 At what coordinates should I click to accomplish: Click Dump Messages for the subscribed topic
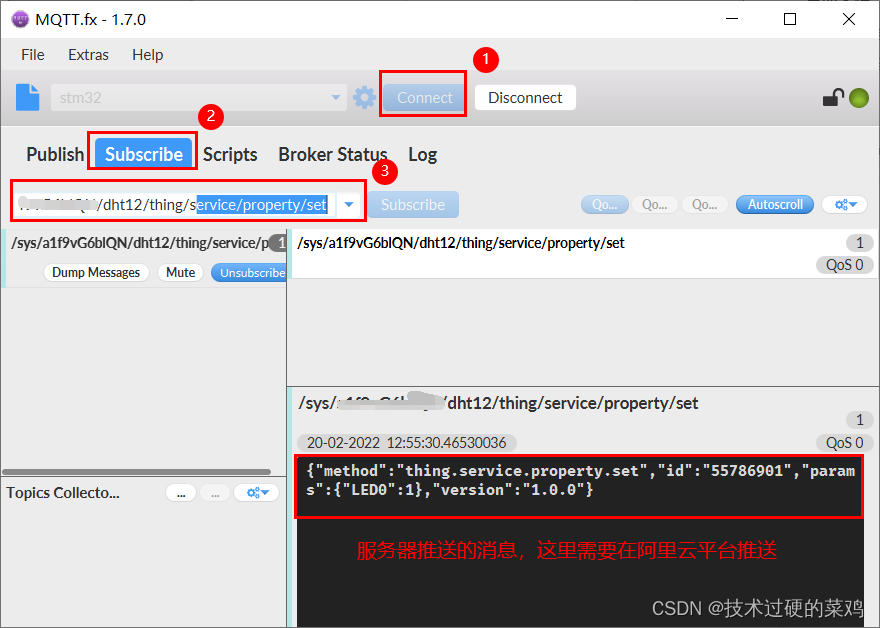(96, 273)
